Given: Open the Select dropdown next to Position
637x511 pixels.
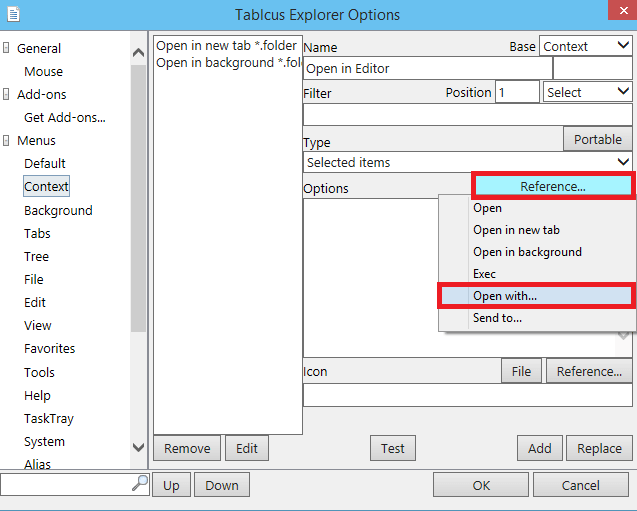Looking at the screenshot, I should point(587,92).
